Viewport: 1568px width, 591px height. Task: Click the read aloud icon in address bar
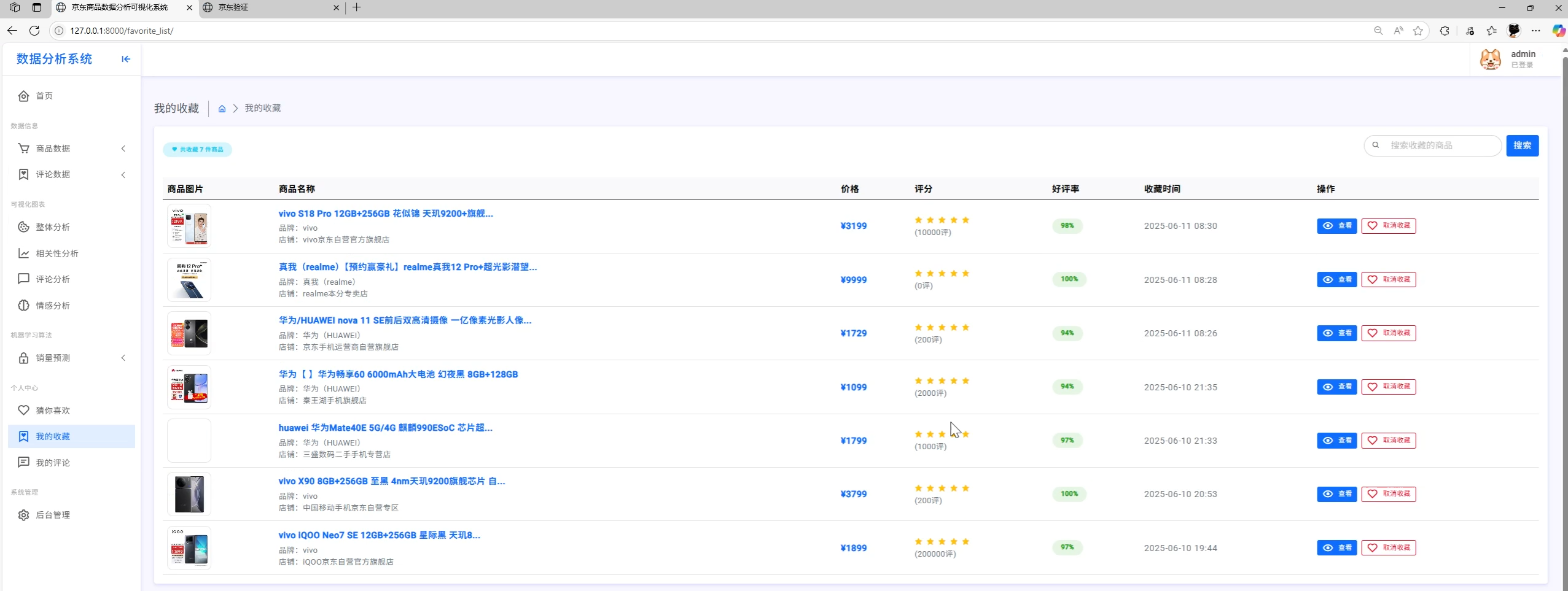(x=1398, y=31)
